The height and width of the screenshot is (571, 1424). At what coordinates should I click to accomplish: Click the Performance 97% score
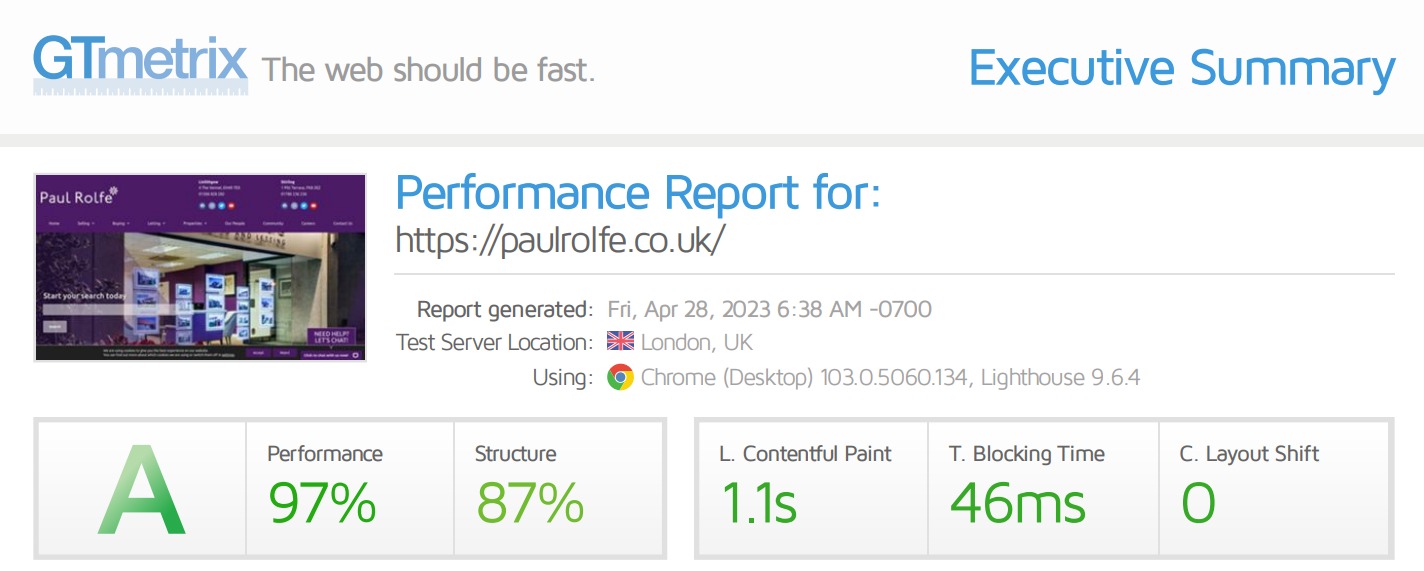tap(322, 503)
